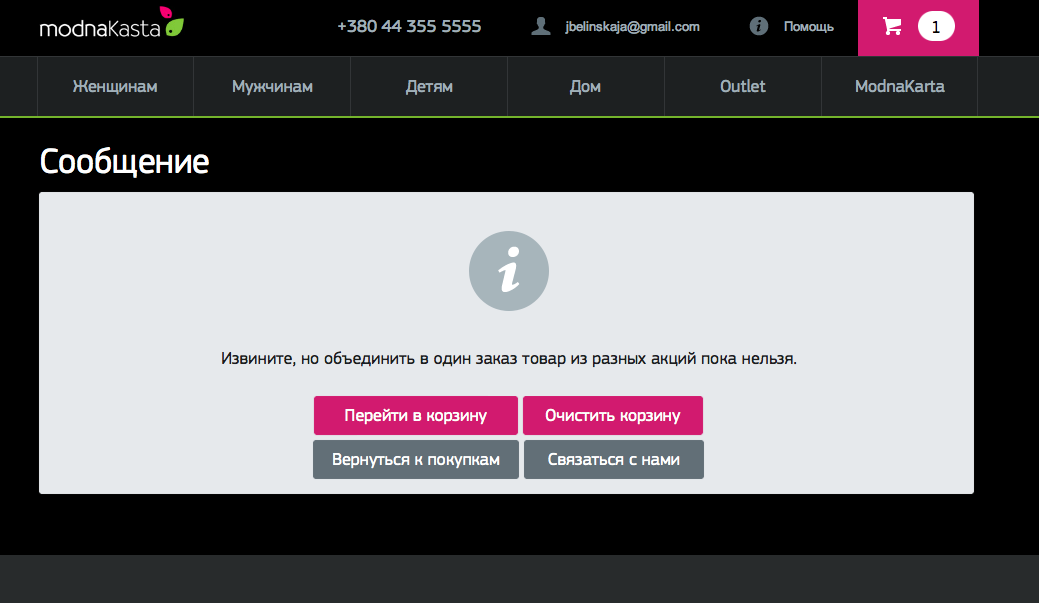The image size is (1039, 603).
Task: Click the phone number +380 44 355 5555
Action: [x=410, y=27]
